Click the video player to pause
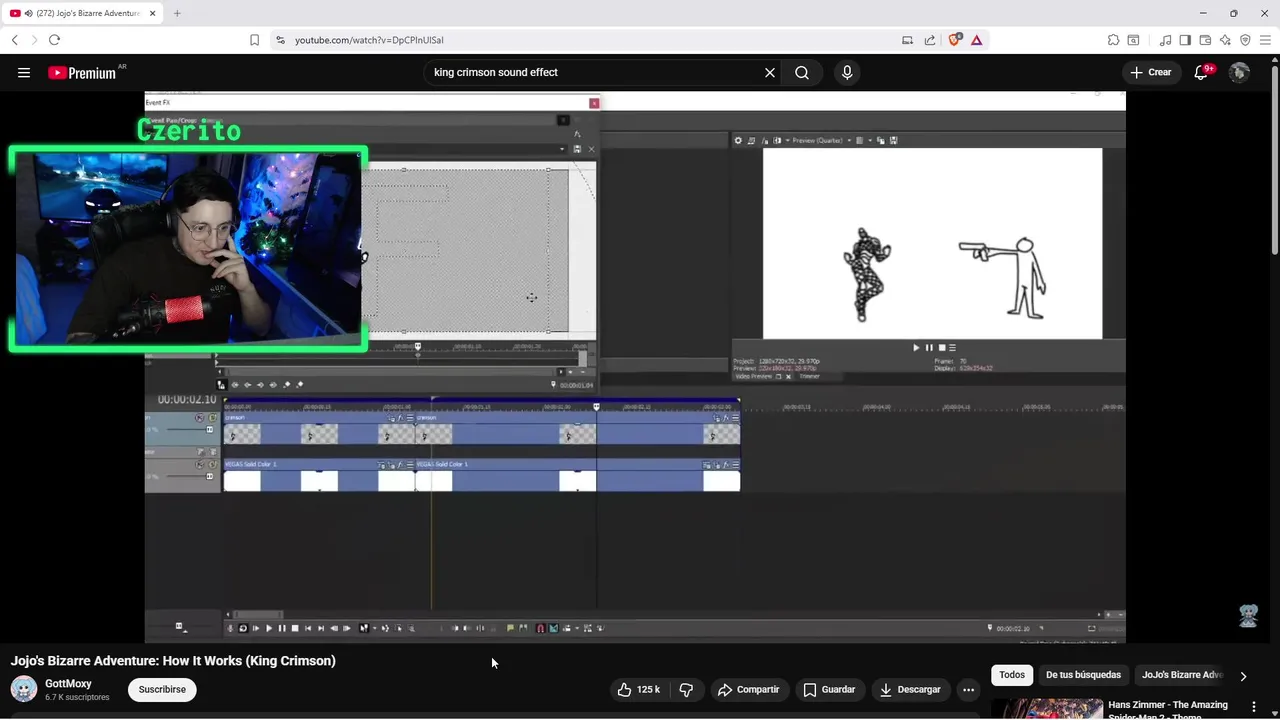 tap(635, 368)
